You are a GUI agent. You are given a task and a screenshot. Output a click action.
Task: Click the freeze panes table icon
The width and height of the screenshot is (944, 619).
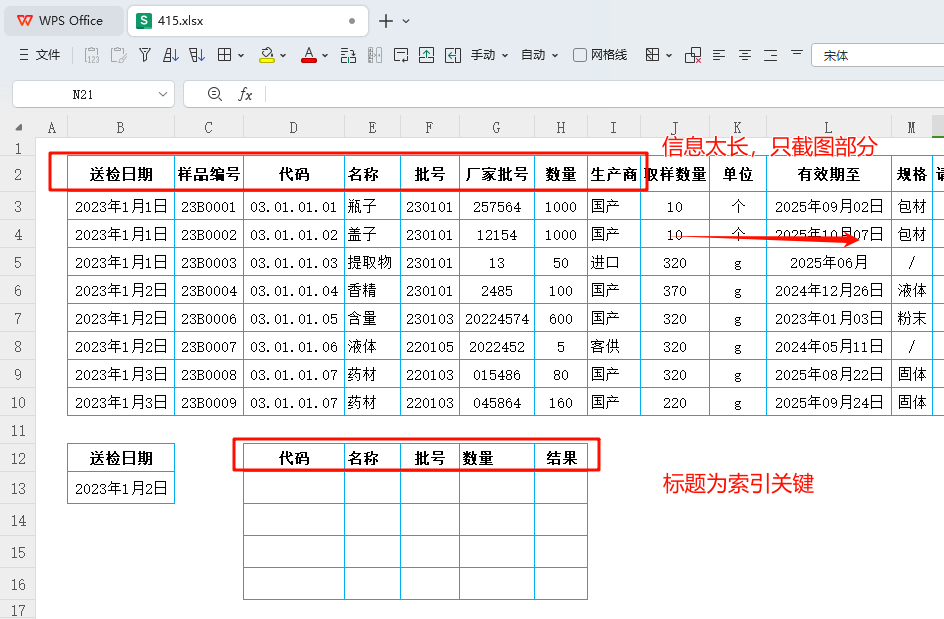click(x=652, y=55)
